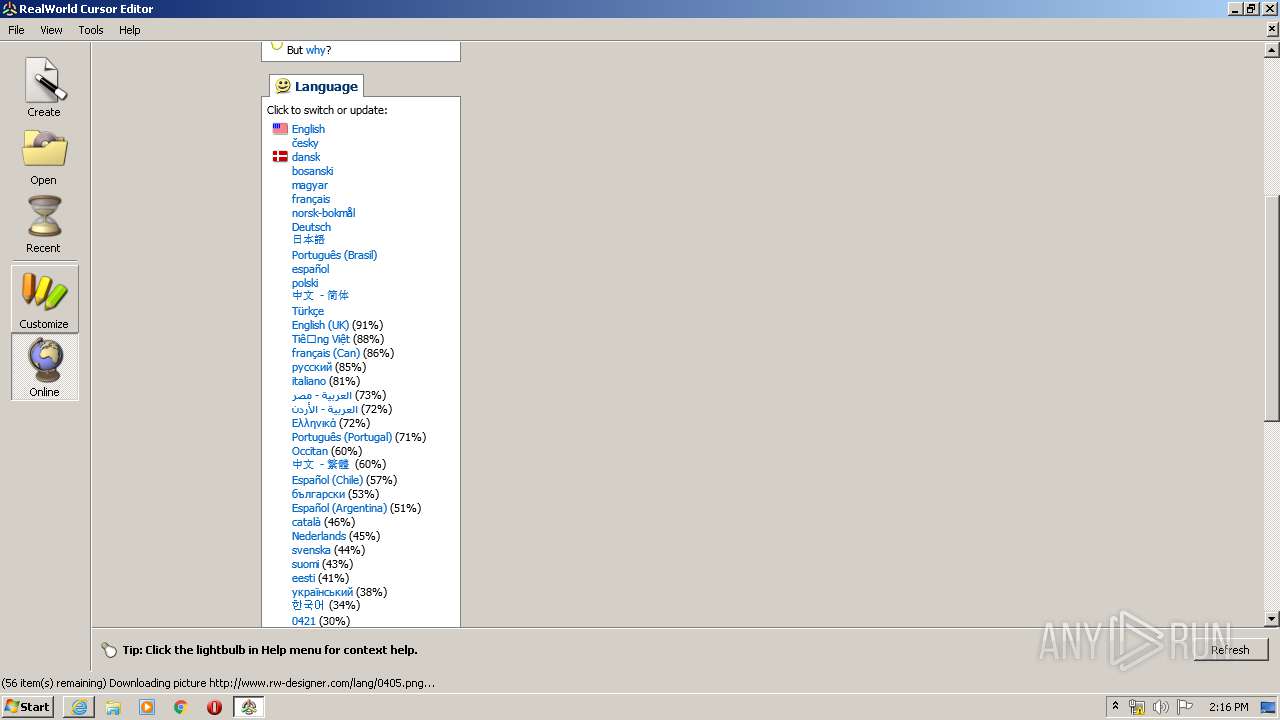
Task: Open the Tools menu
Action: coord(91,30)
